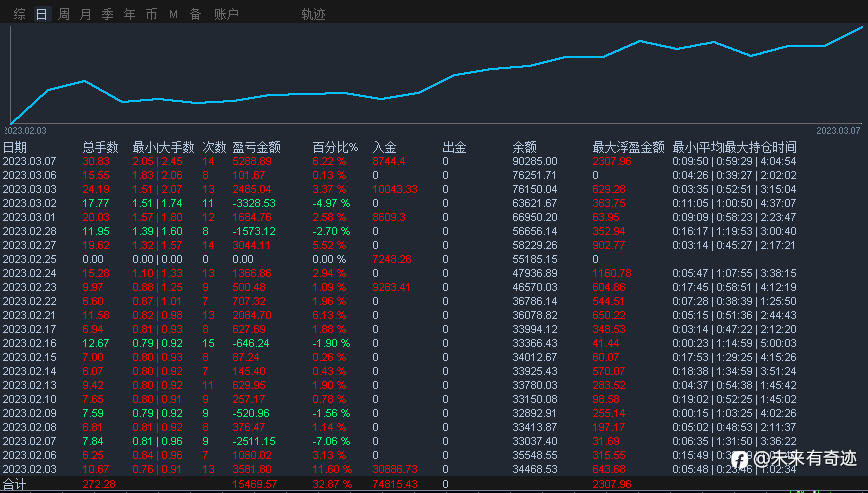Open the 备 notes tab
The width and height of the screenshot is (868, 493).
195,14
